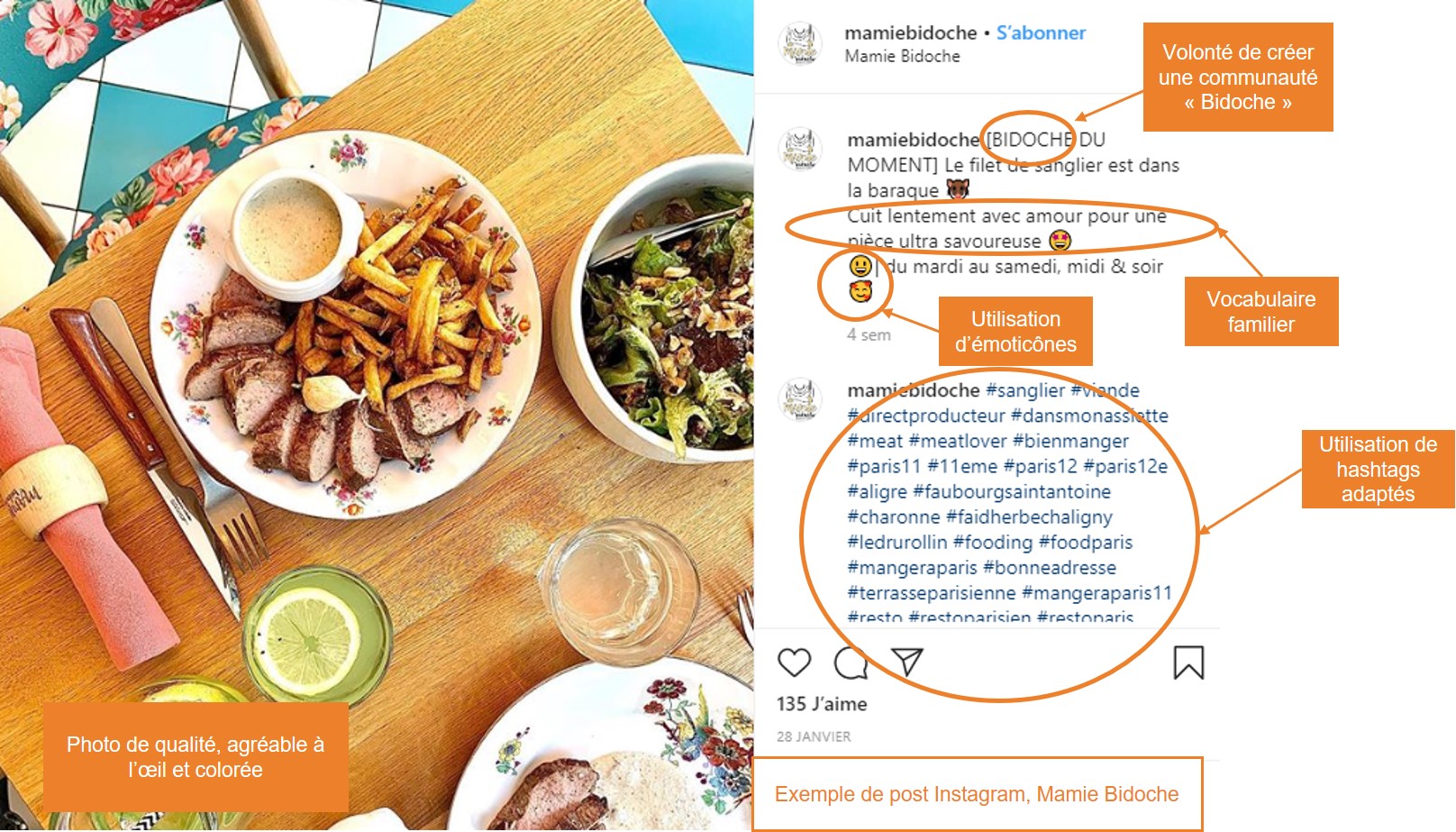Share post with paper plane icon
1456x832 pixels.
click(907, 662)
